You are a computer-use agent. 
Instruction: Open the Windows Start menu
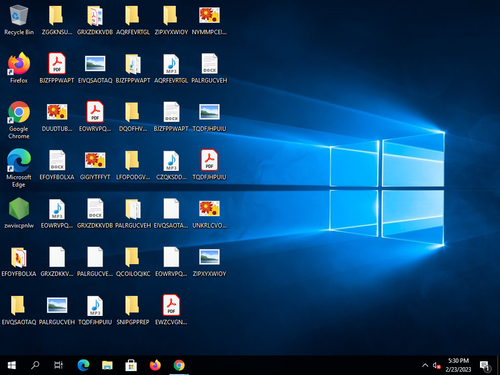pos(12,365)
